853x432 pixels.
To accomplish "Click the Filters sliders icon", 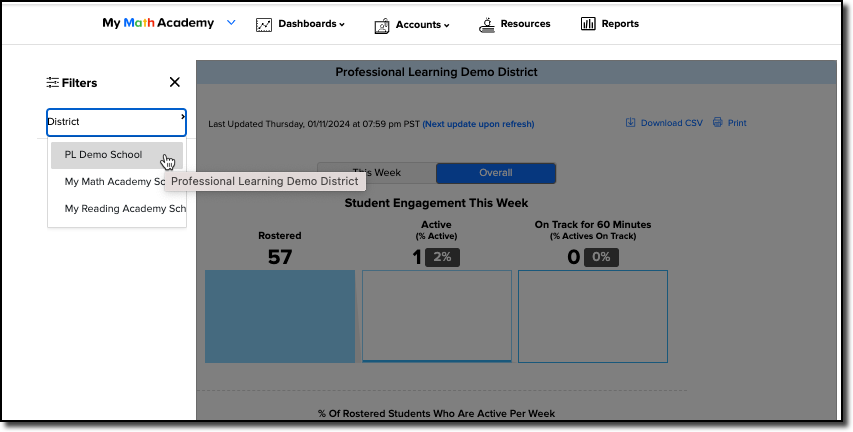I will [52, 83].
